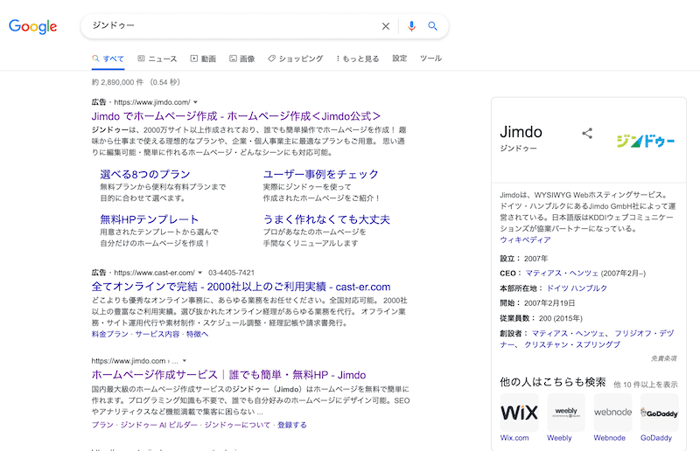Click ドイツ ハンブルク headquarters link
This screenshot has height=451, width=700.
coord(577,288)
